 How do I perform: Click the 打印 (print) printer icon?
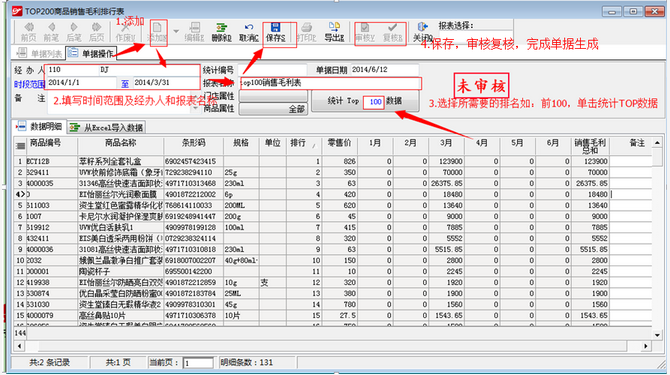[306, 32]
